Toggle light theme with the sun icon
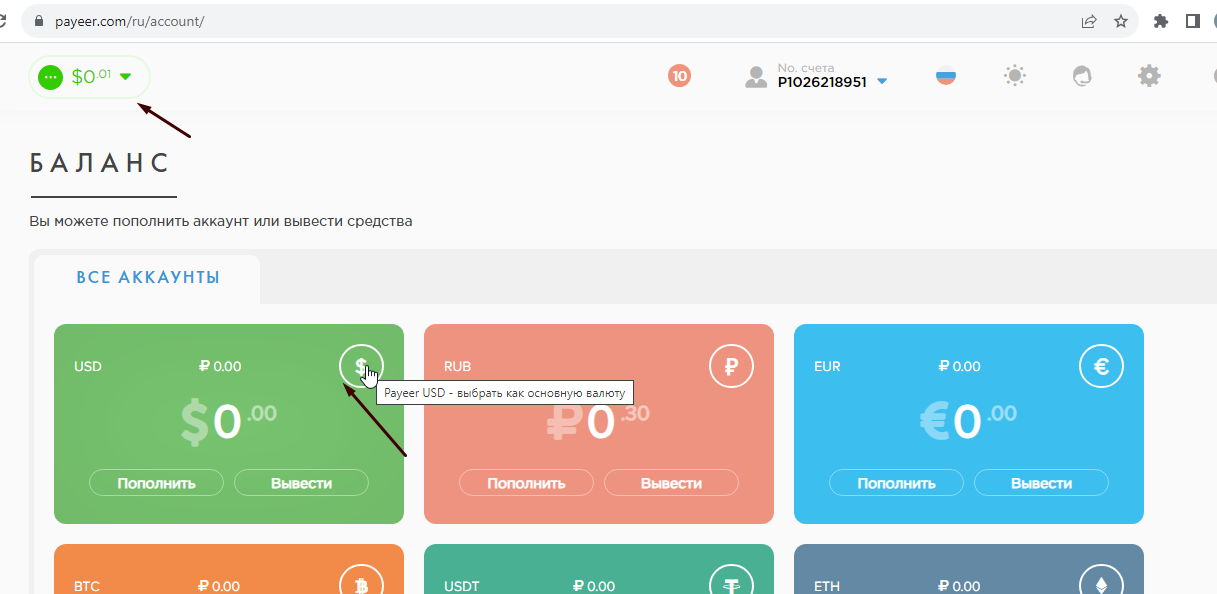 click(1015, 75)
